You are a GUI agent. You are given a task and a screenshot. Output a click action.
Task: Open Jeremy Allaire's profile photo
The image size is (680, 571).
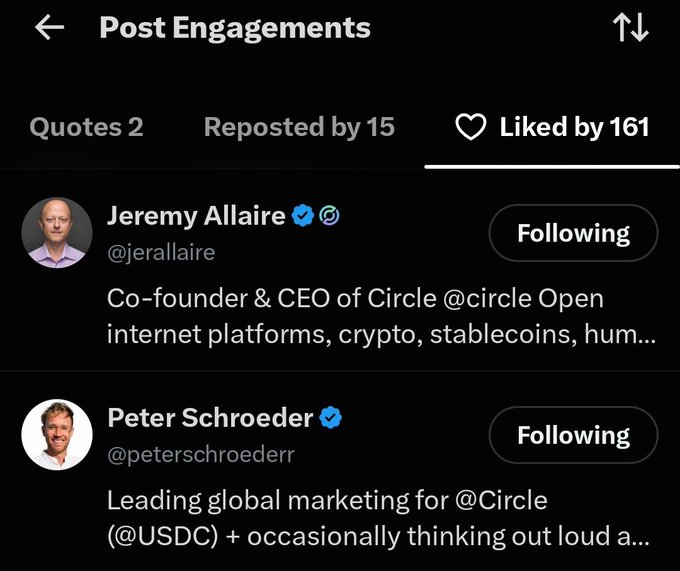[57, 233]
